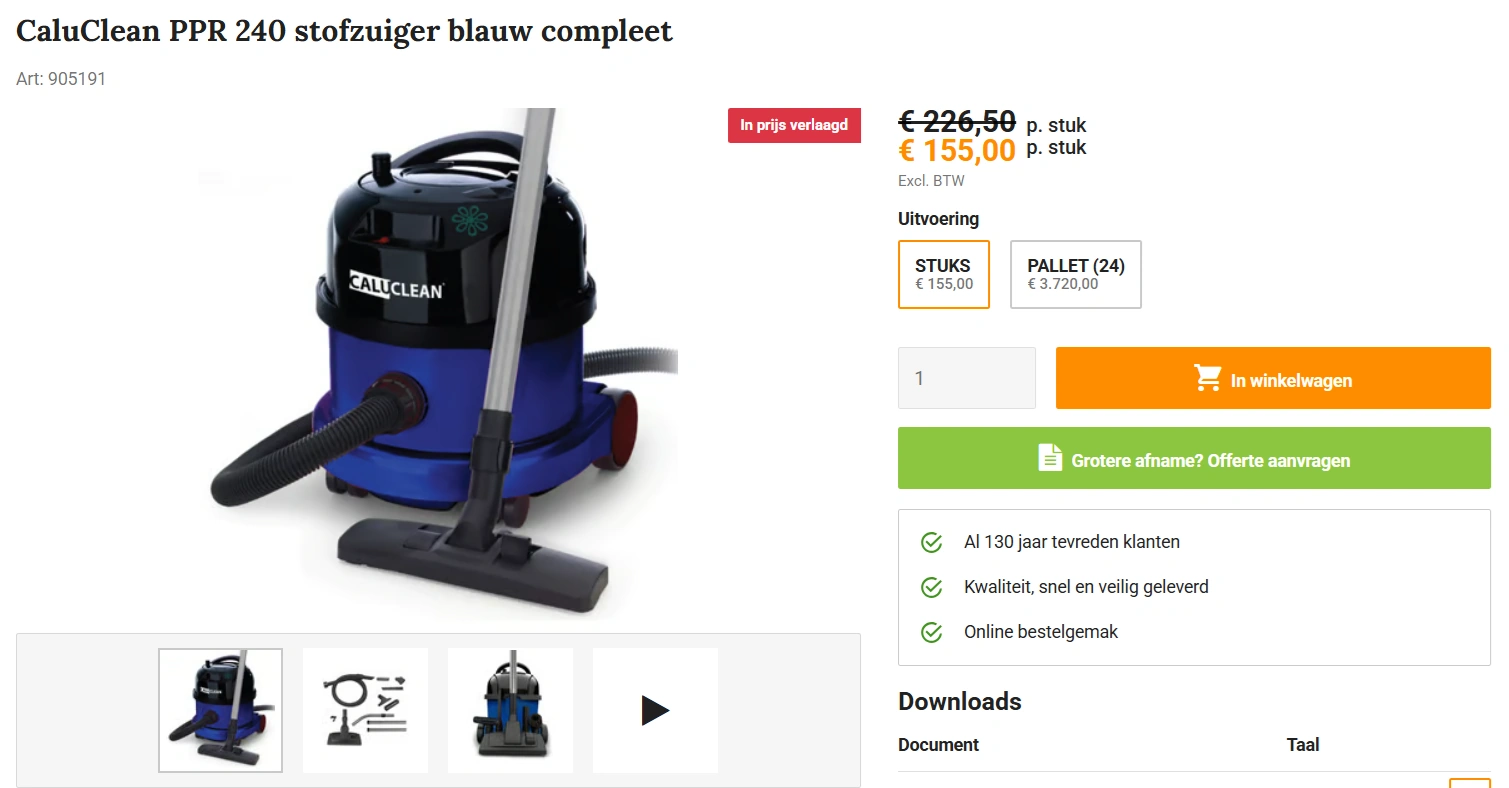Click the main CaluClean vacuum product image
1509x788 pixels.
click(438, 363)
